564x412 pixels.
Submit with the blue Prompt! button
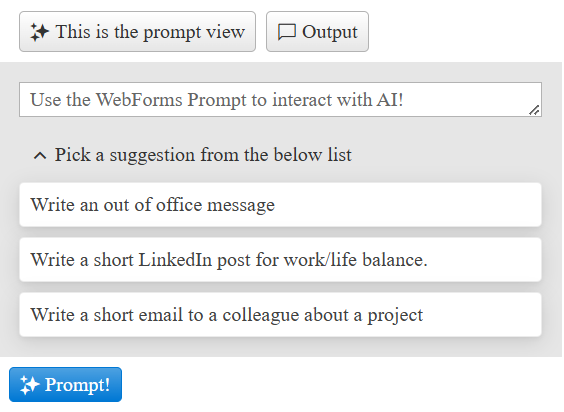(65, 385)
